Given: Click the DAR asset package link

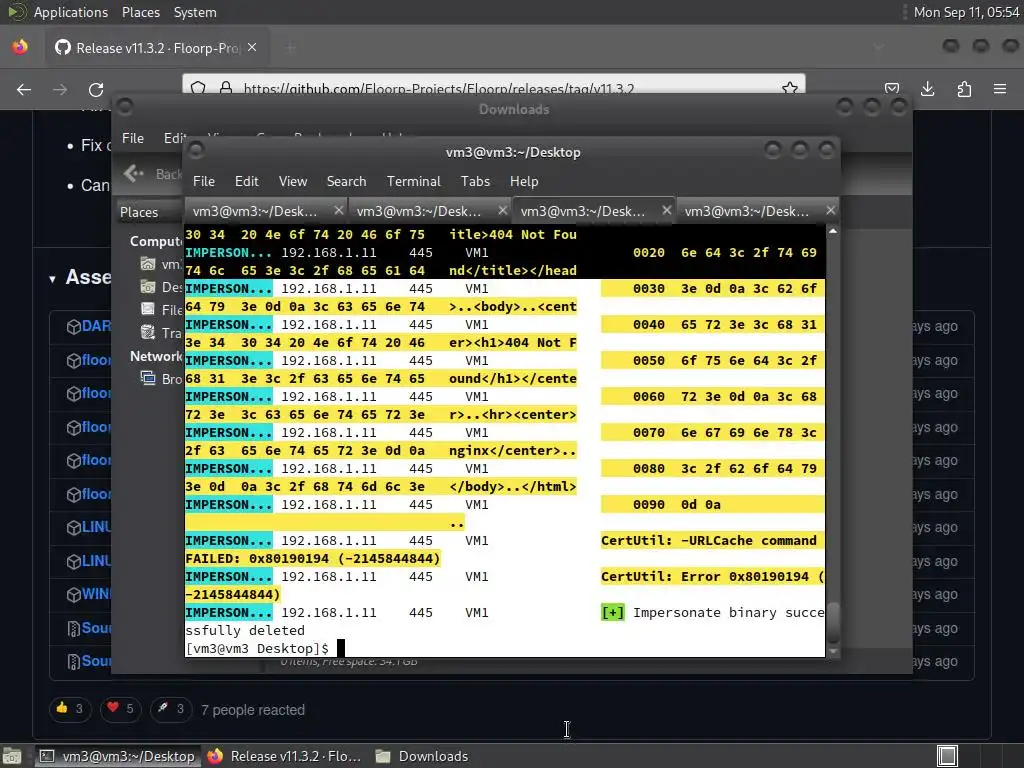Looking at the screenshot, I should click(97, 326).
